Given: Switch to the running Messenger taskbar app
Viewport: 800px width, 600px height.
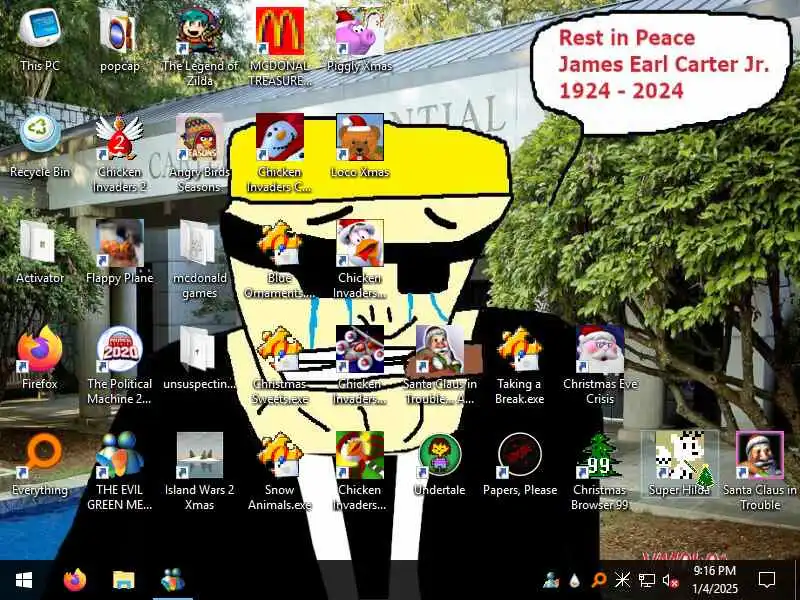Looking at the screenshot, I should [x=172, y=580].
